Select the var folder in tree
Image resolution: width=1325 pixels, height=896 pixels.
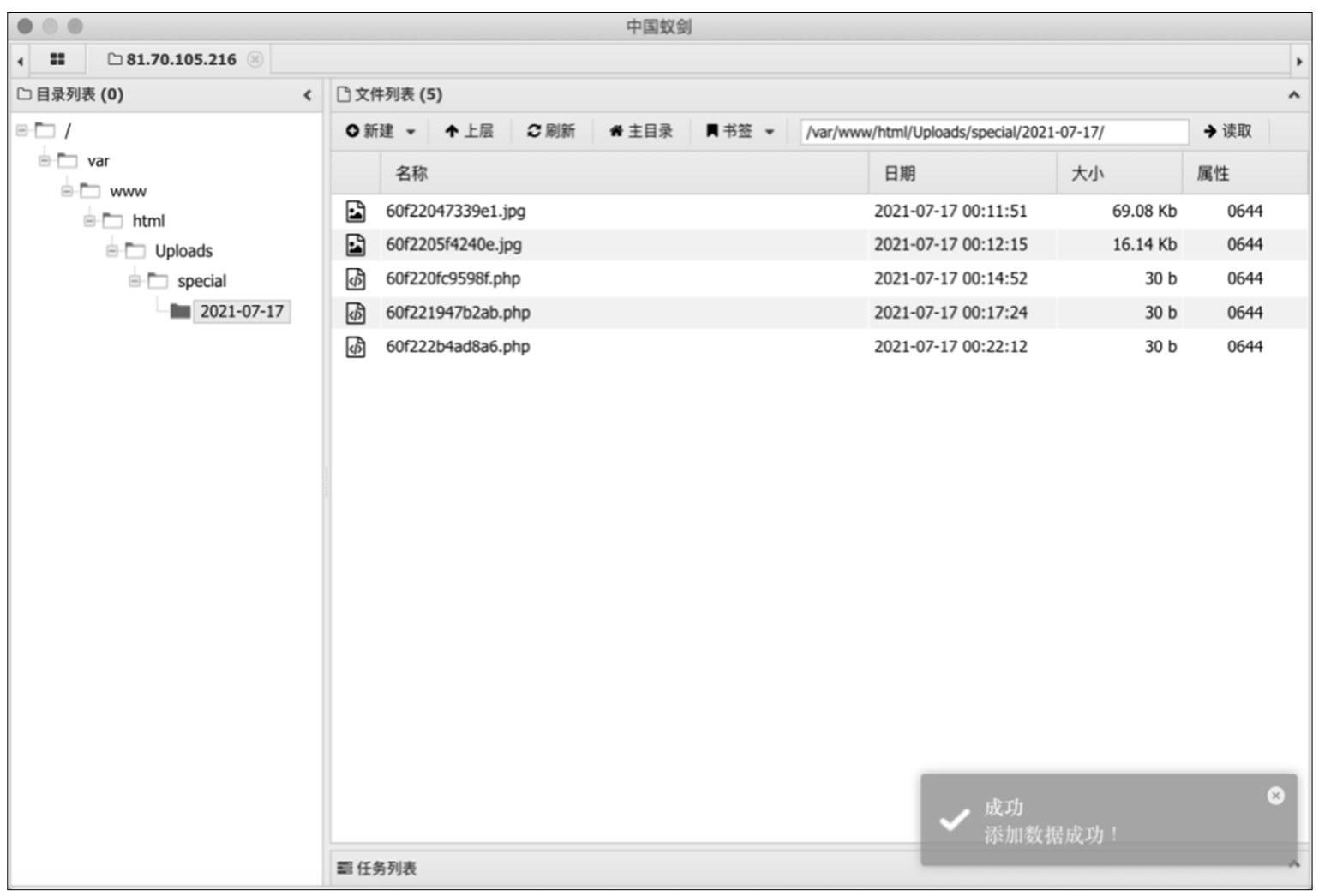(98, 161)
